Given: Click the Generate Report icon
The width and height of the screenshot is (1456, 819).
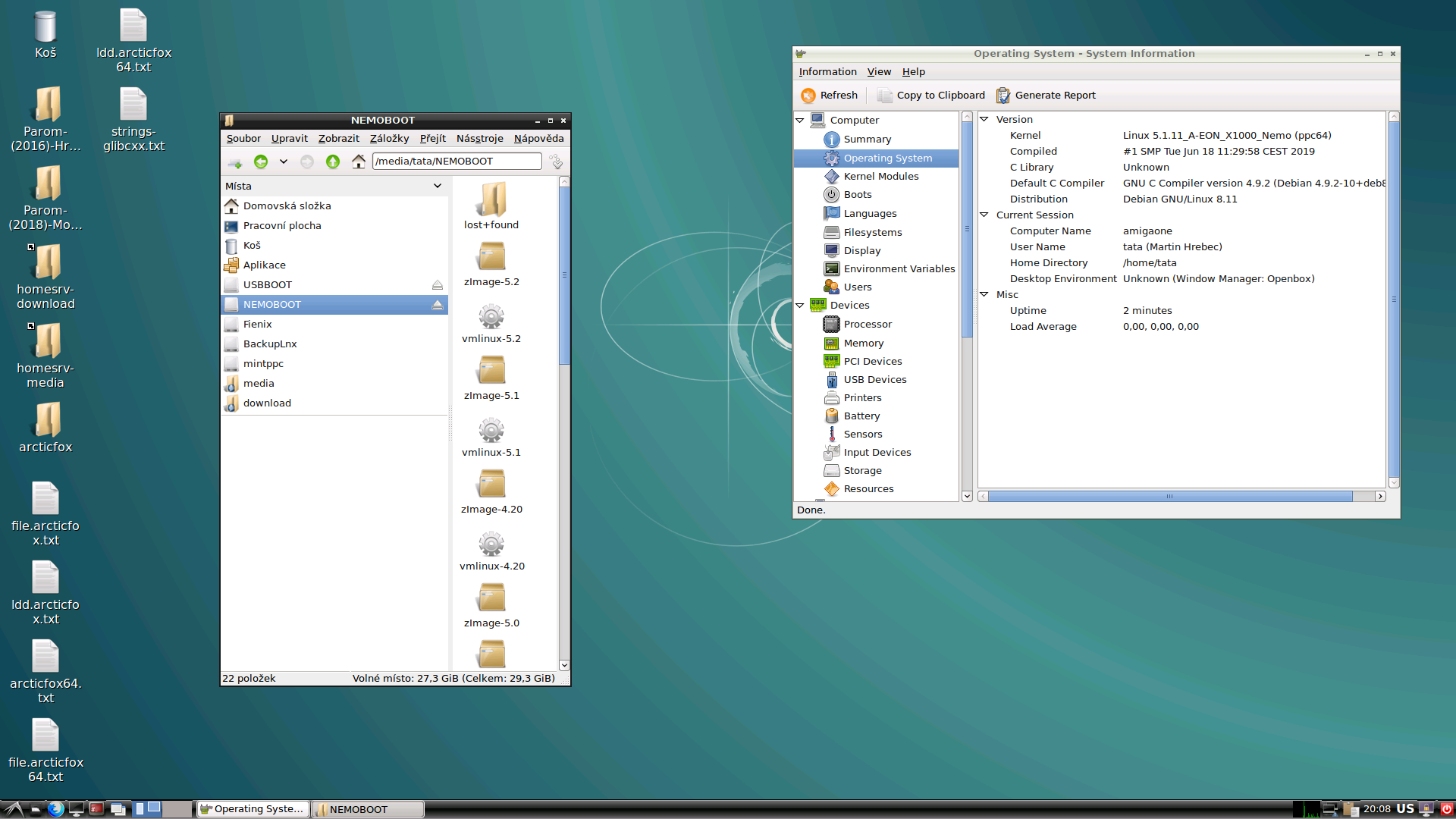Looking at the screenshot, I should click(1003, 96).
